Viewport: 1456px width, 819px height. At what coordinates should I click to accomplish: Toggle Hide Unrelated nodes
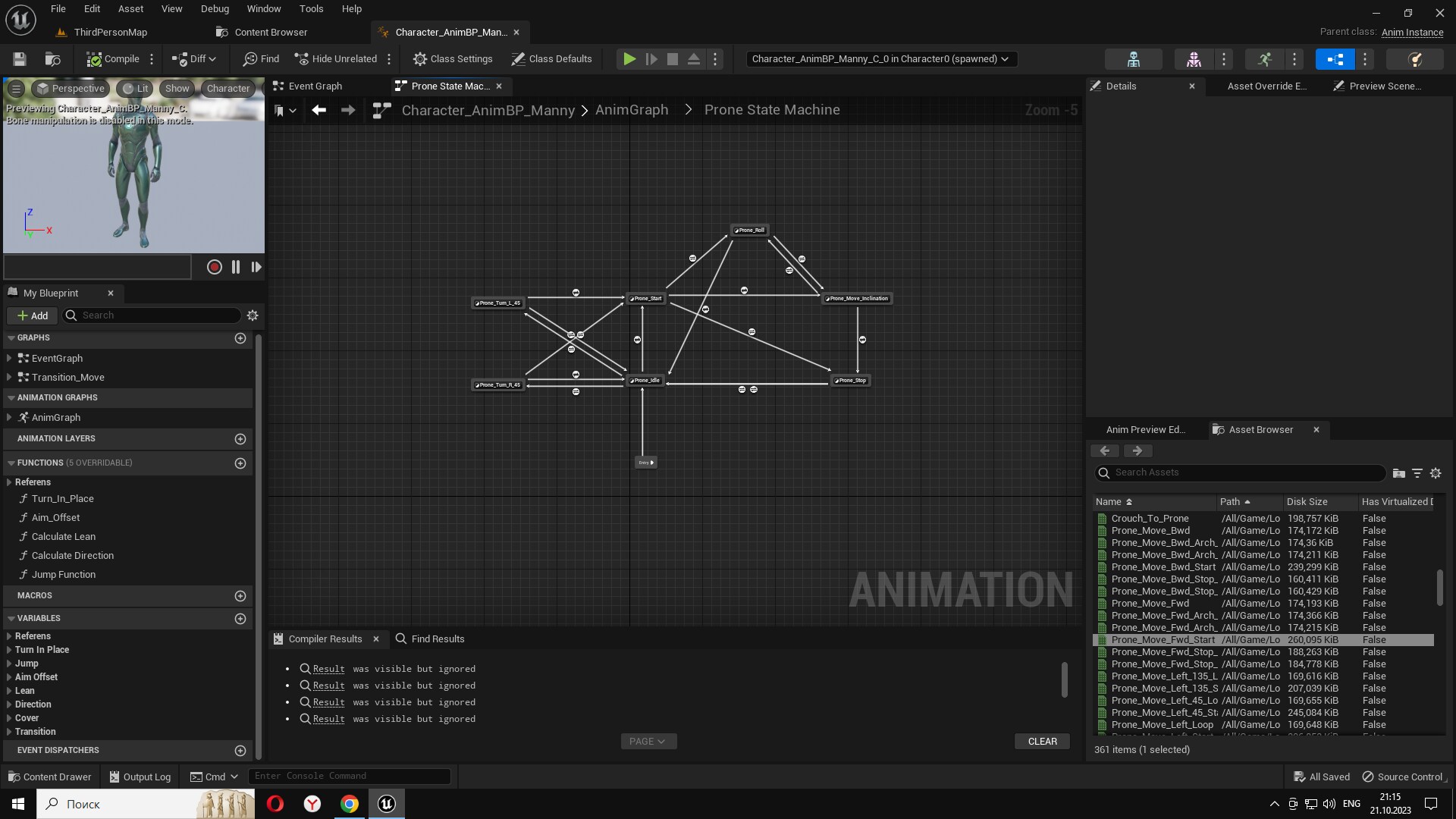336,59
